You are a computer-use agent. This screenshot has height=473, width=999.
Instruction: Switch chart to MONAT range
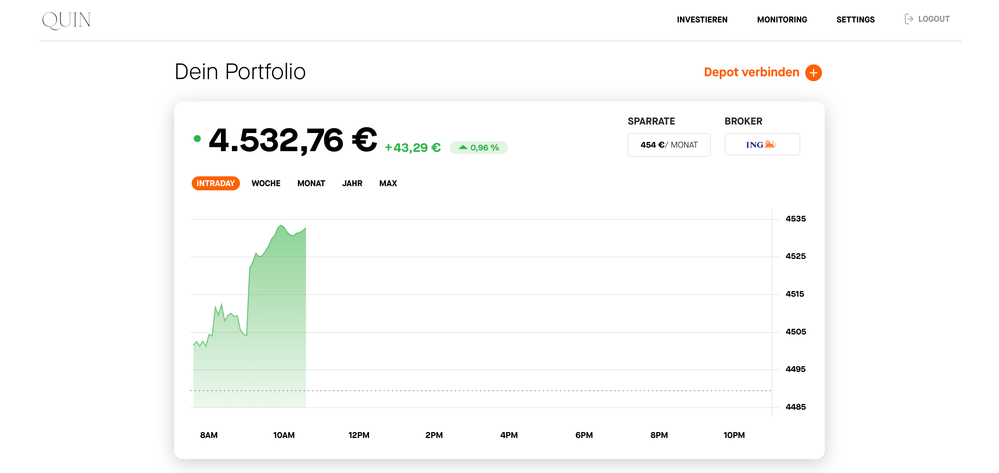311,183
